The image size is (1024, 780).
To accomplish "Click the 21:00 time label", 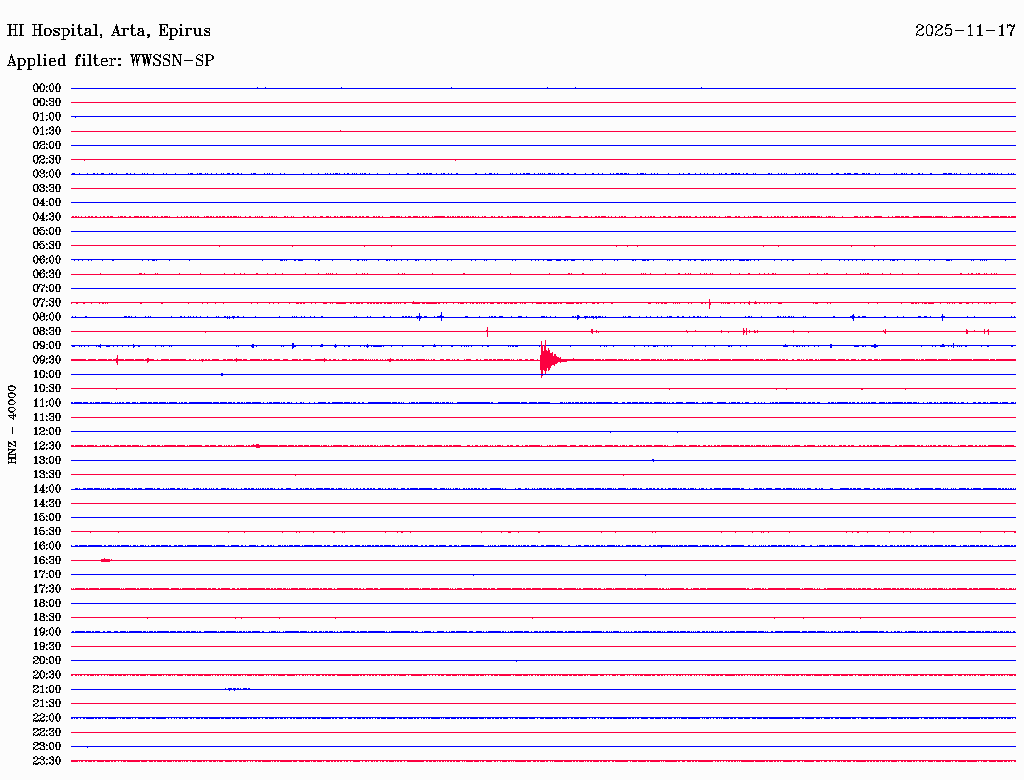I will pos(47,689).
